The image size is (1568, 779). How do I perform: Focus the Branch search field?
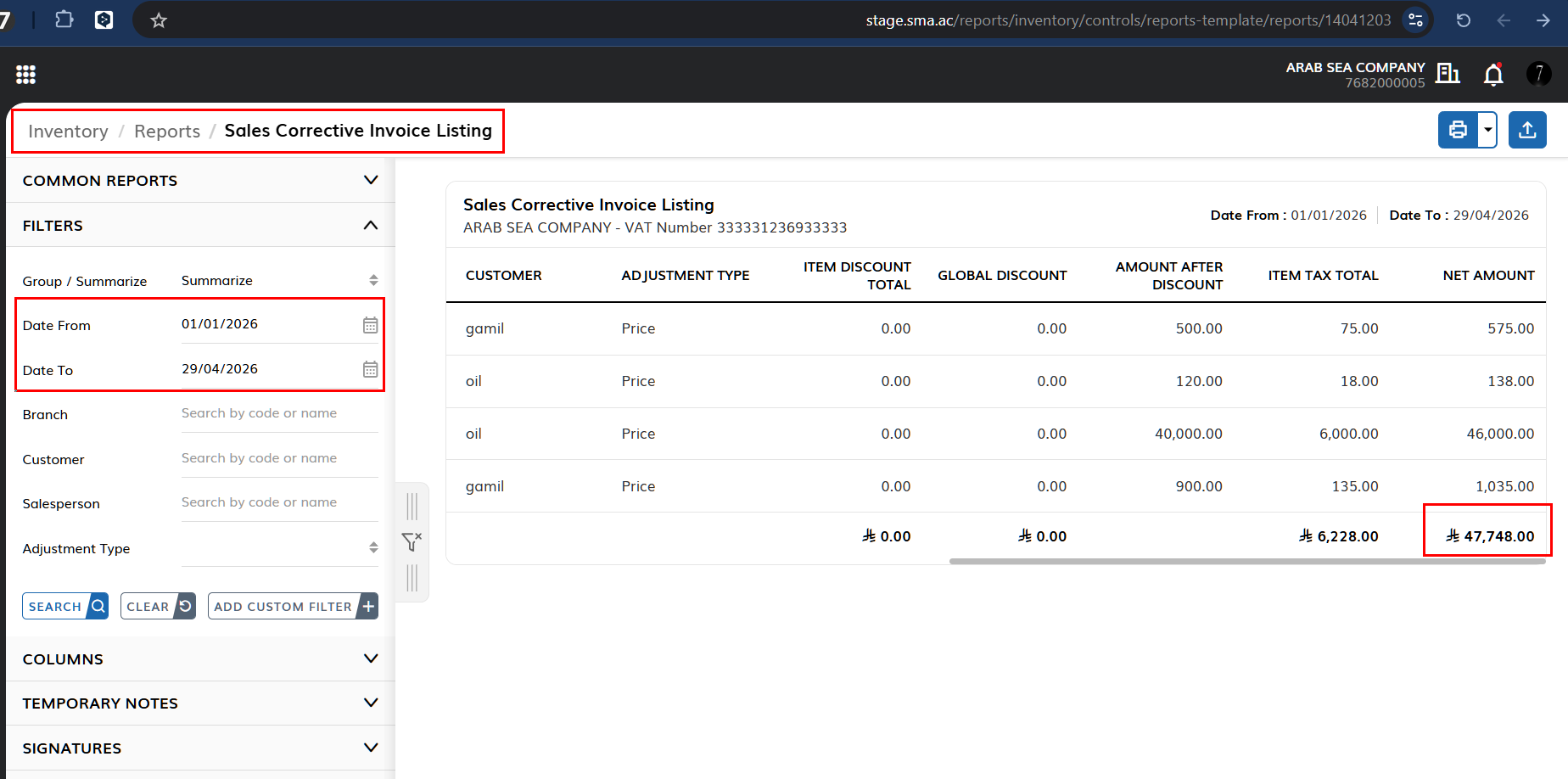point(280,413)
